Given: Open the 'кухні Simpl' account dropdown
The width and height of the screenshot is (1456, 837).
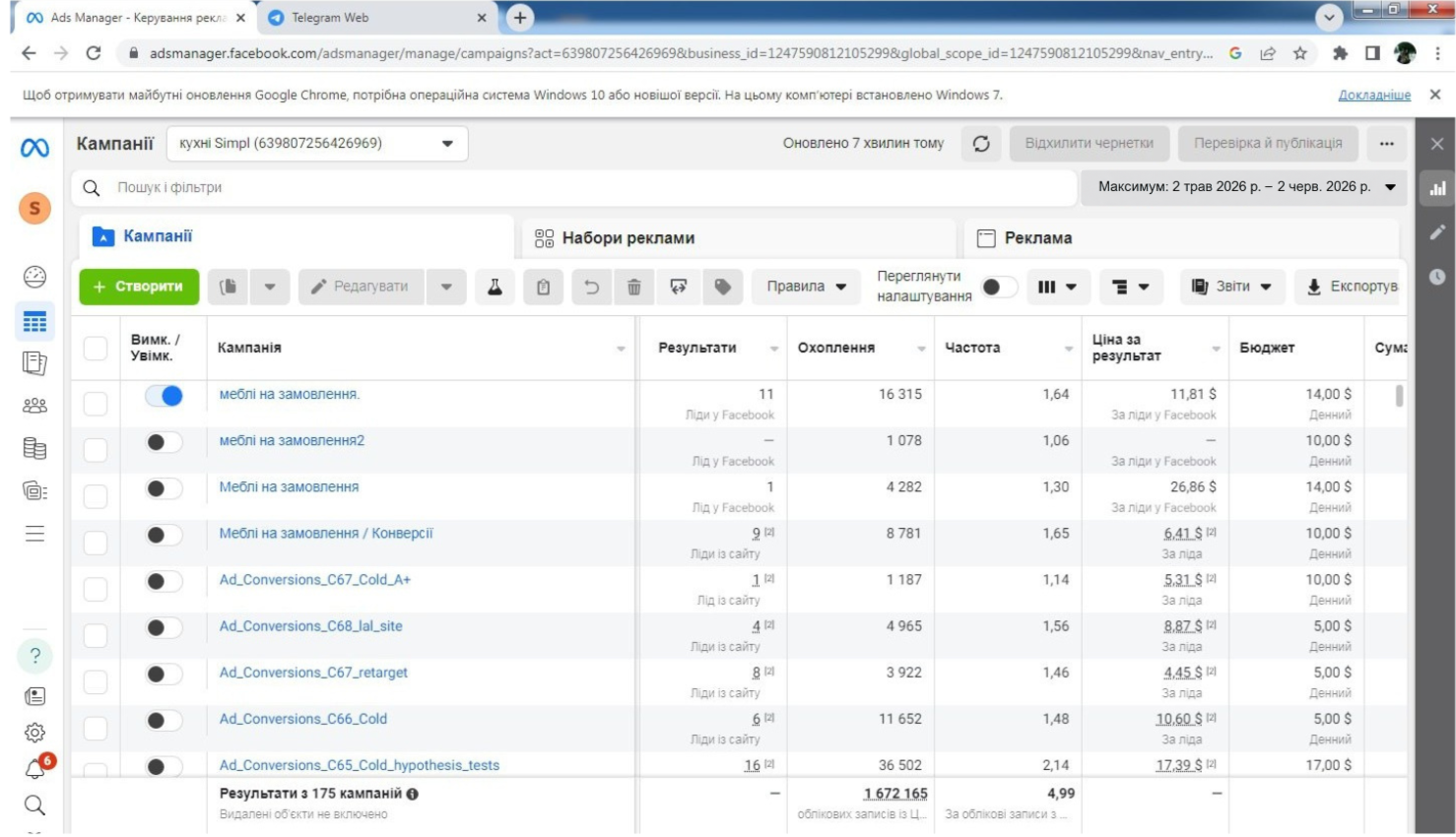Looking at the screenshot, I should (316, 144).
